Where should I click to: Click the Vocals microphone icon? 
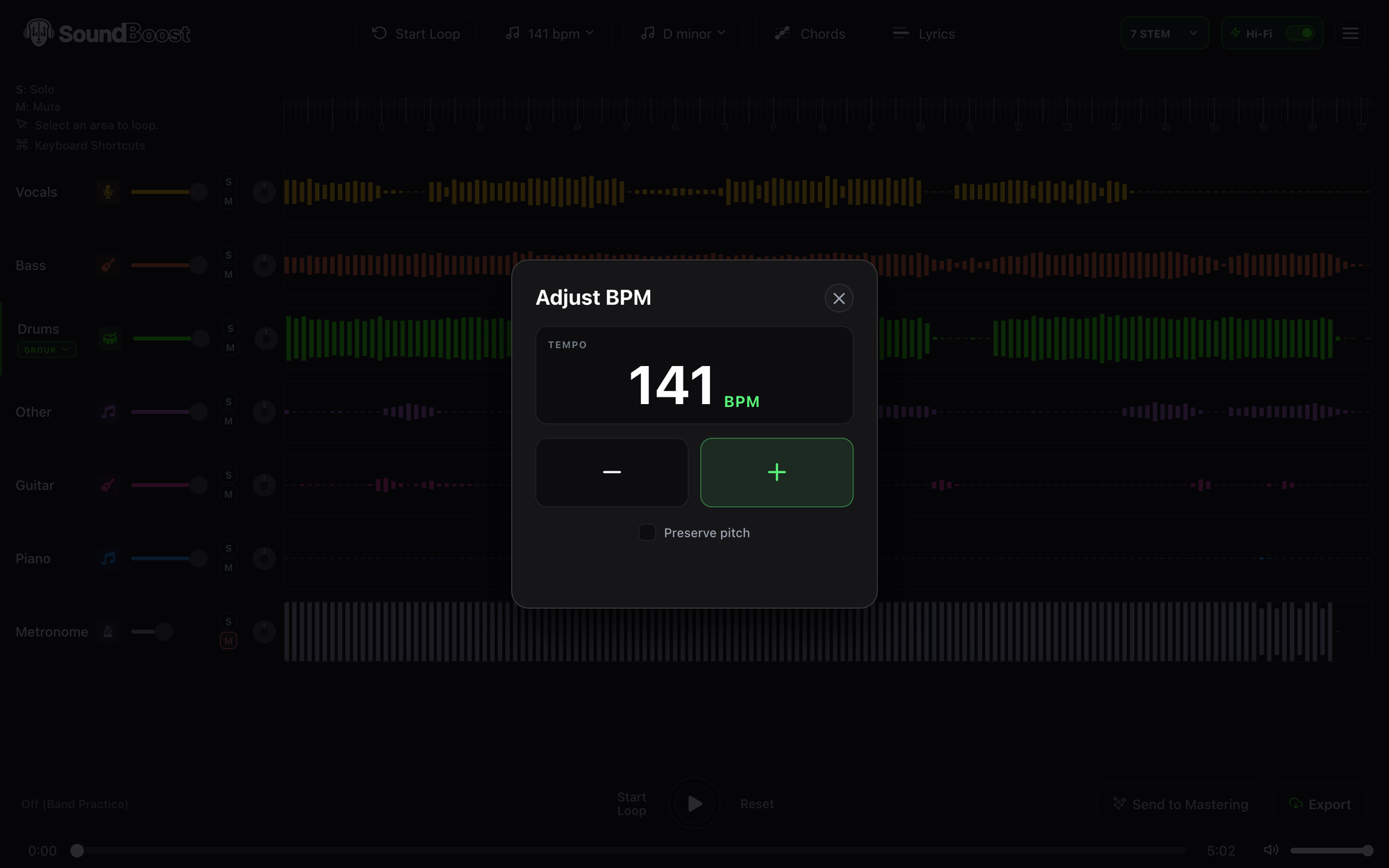coord(108,192)
